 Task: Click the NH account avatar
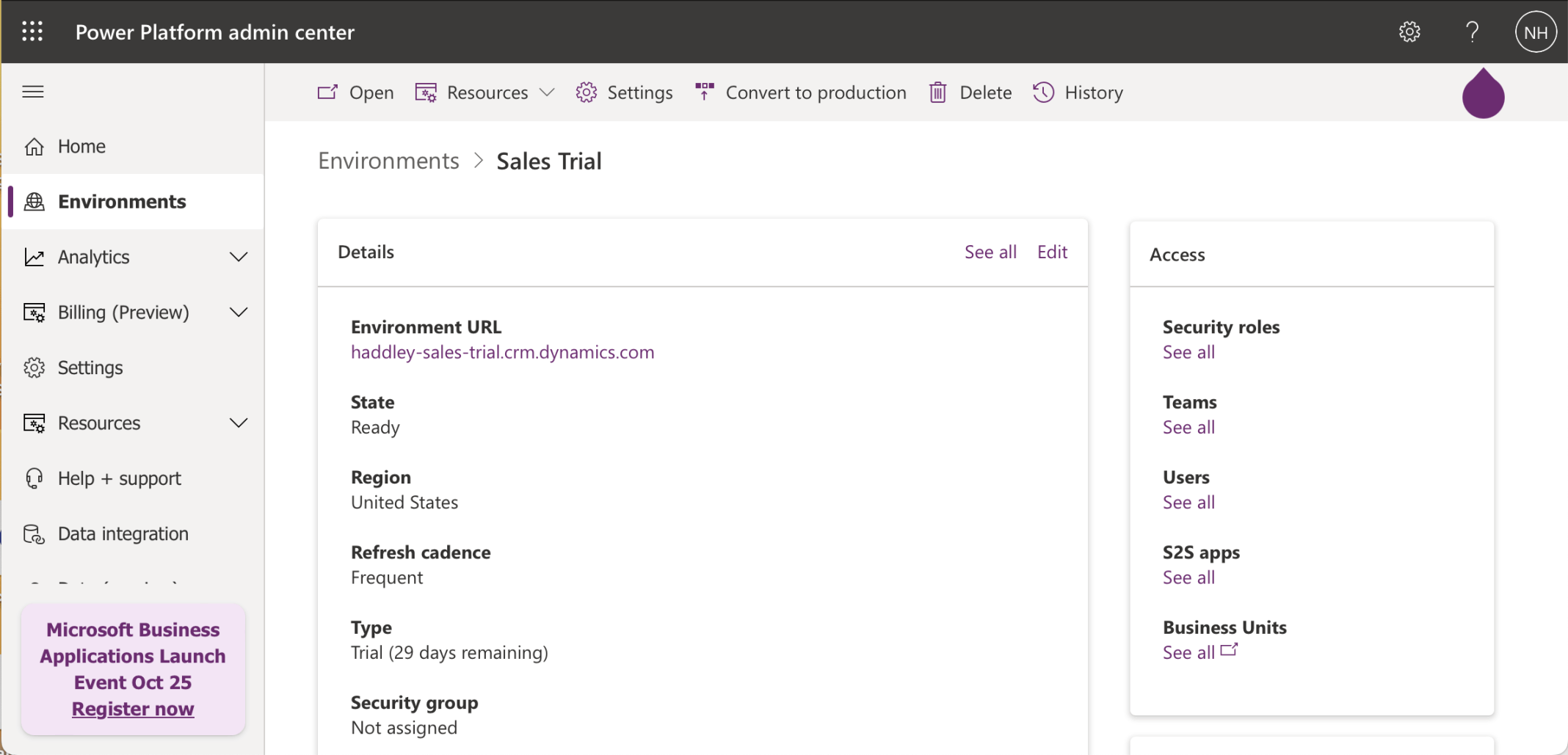click(x=1535, y=32)
